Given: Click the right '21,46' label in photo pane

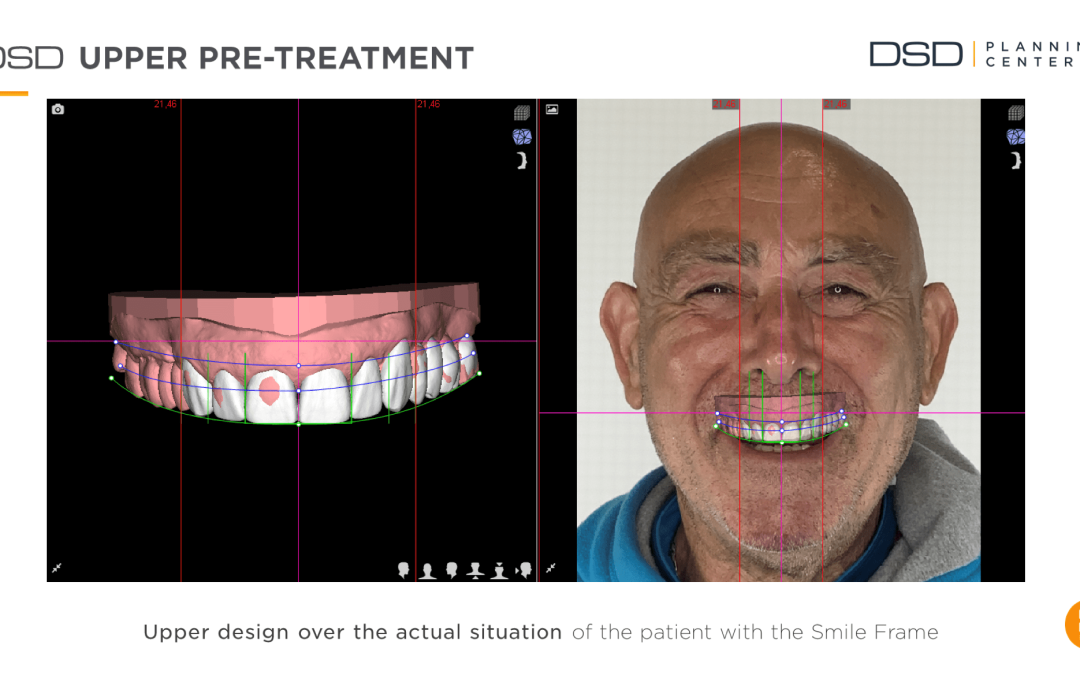Looking at the screenshot, I should tap(836, 104).
